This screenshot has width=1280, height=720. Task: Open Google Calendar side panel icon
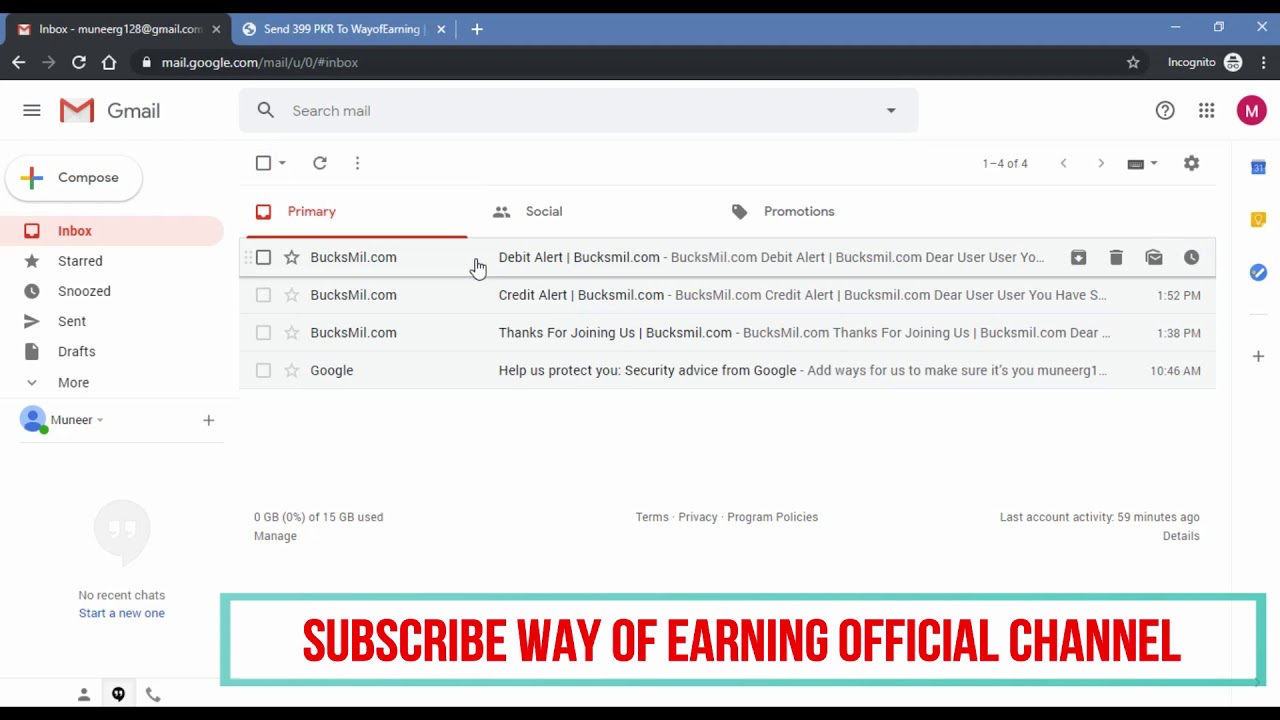1258,167
